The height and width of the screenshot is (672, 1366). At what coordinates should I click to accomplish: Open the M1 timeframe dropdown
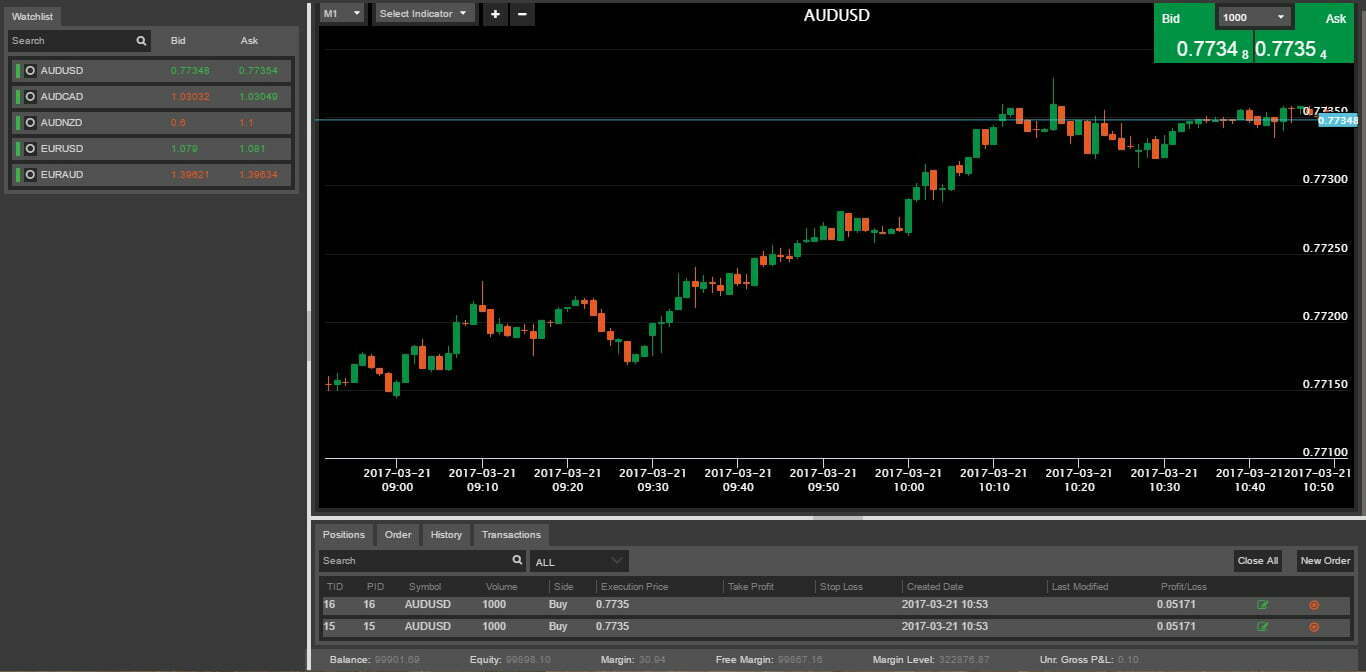[342, 14]
